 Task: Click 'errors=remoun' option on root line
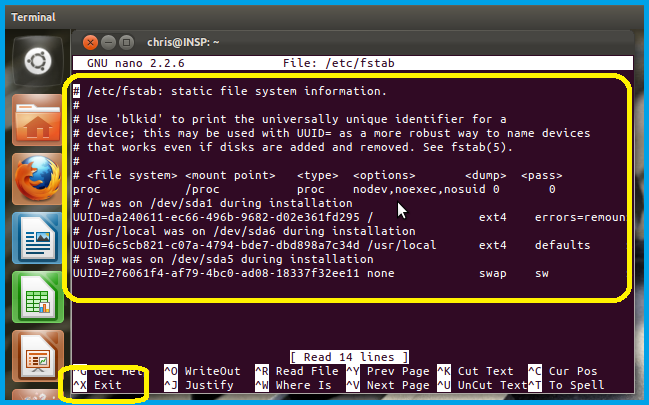[580, 217]
